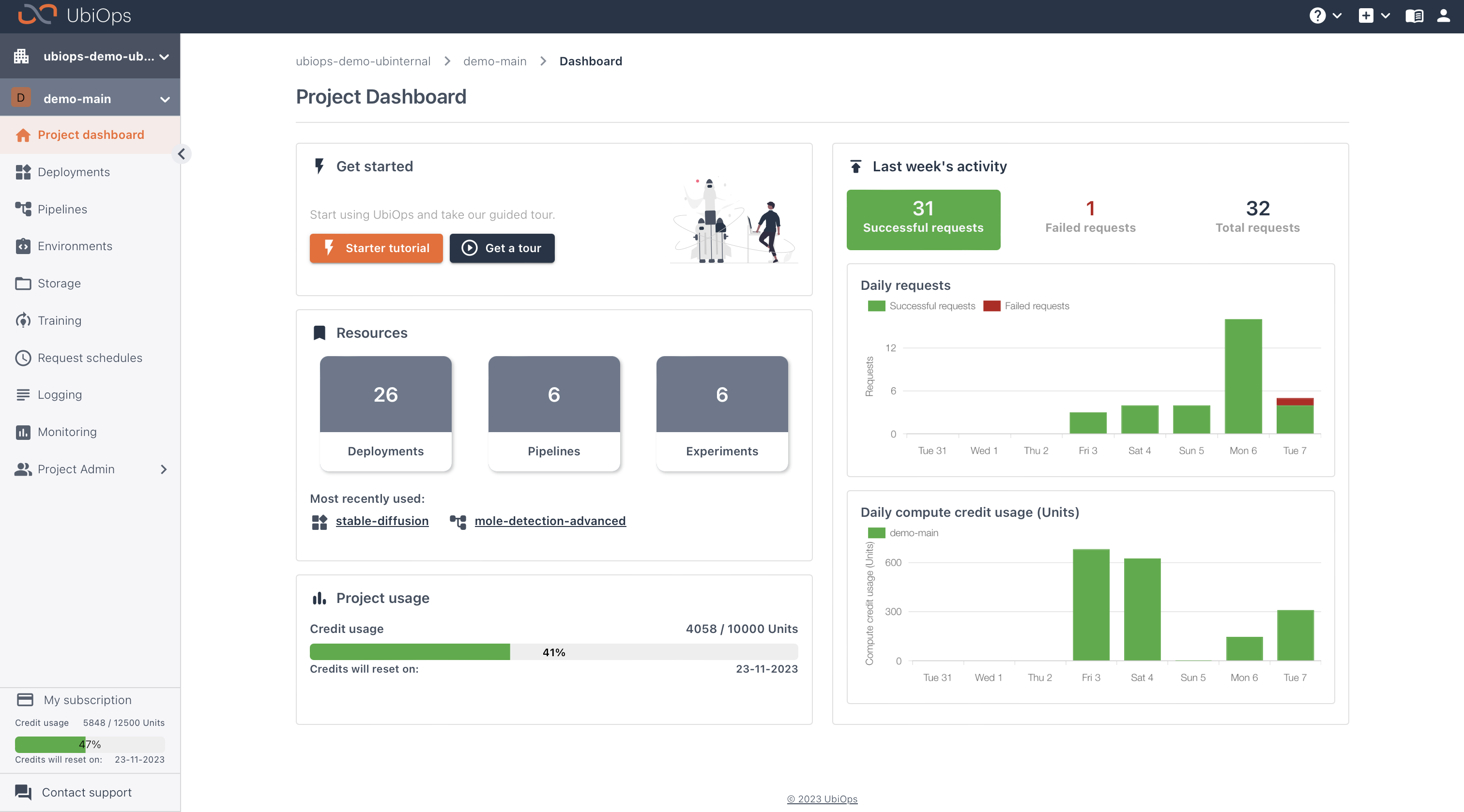
Task: Click the My subscription card icon
Action: tap(25, 700)
